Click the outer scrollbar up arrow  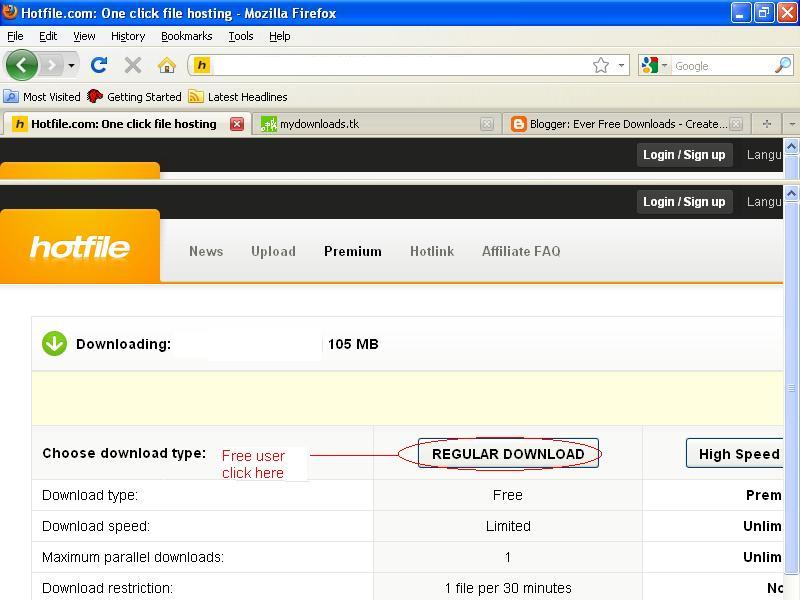pos(792,147)
